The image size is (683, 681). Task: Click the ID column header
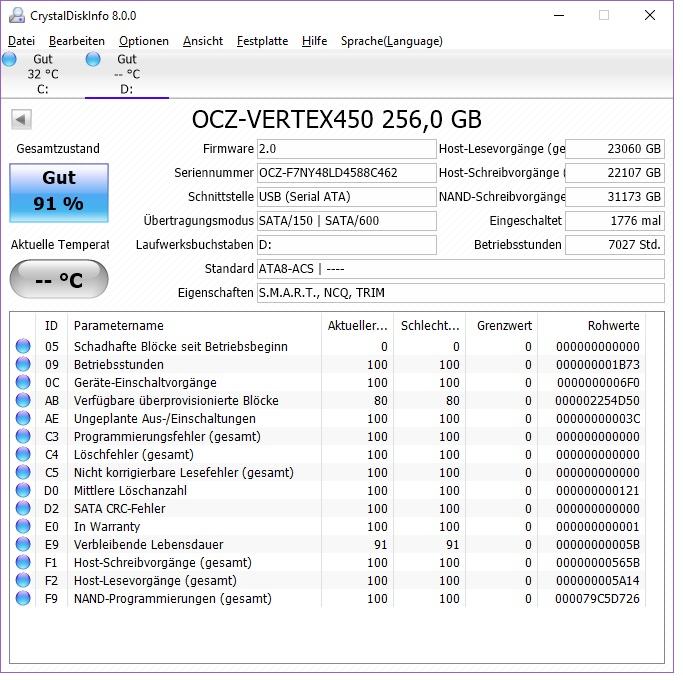coord(51,326)
